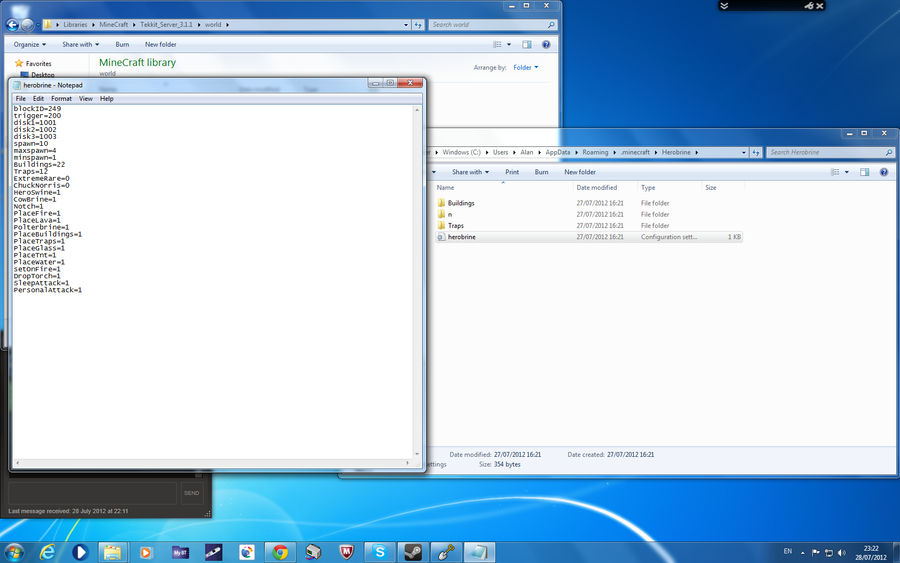This screenshot has width=900, height=563.
Task: Open the Notepad File menu
Action: pyautogui.click(x=21, y=99)
